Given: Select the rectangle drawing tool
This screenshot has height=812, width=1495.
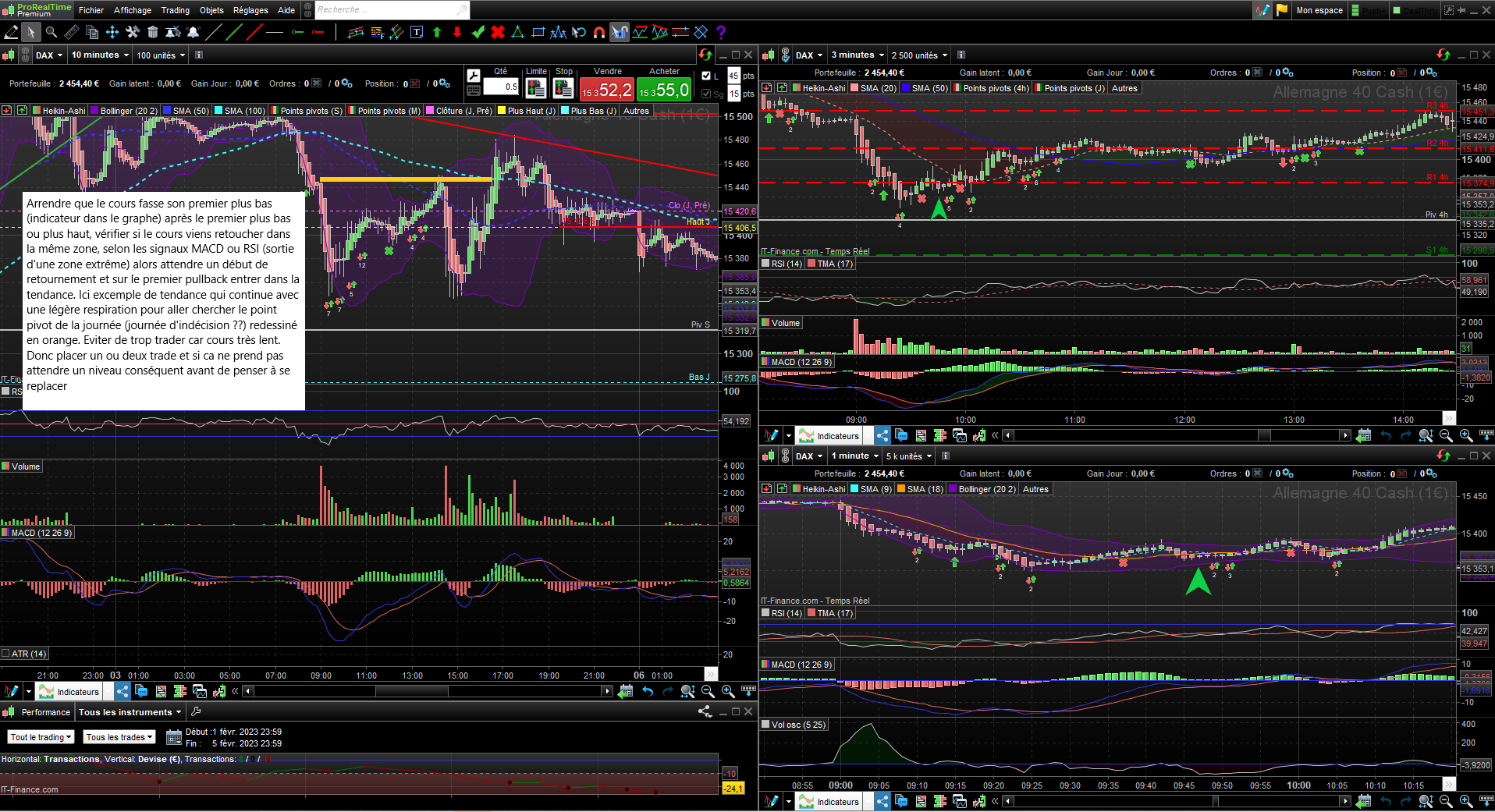Looking at the screenshot, I should 538,32.
